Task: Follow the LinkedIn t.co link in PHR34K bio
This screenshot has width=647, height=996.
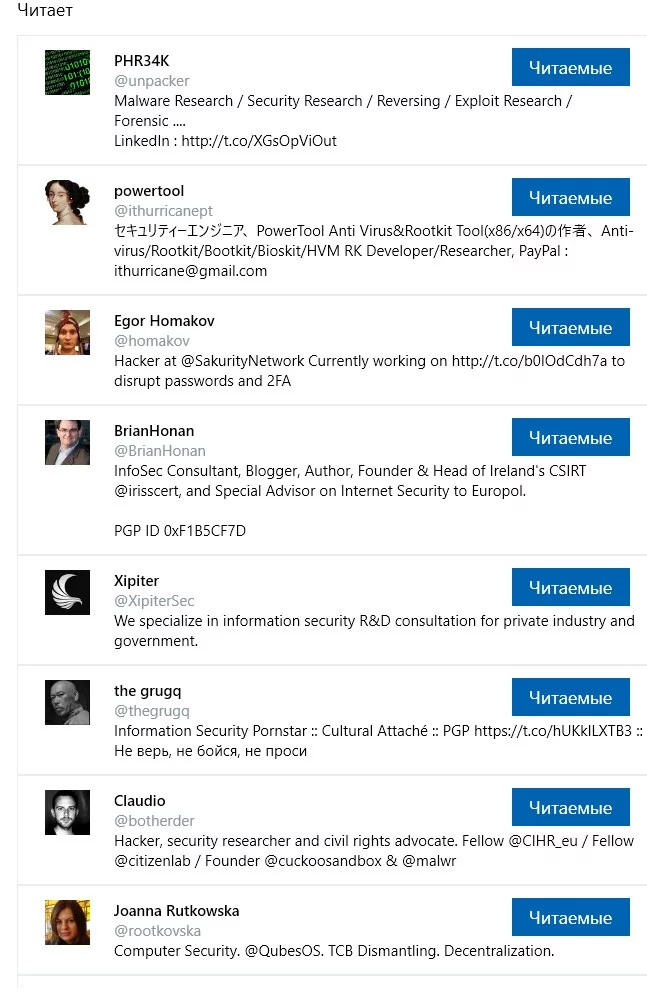Action: pyautogui.click(x=259, y=141)
